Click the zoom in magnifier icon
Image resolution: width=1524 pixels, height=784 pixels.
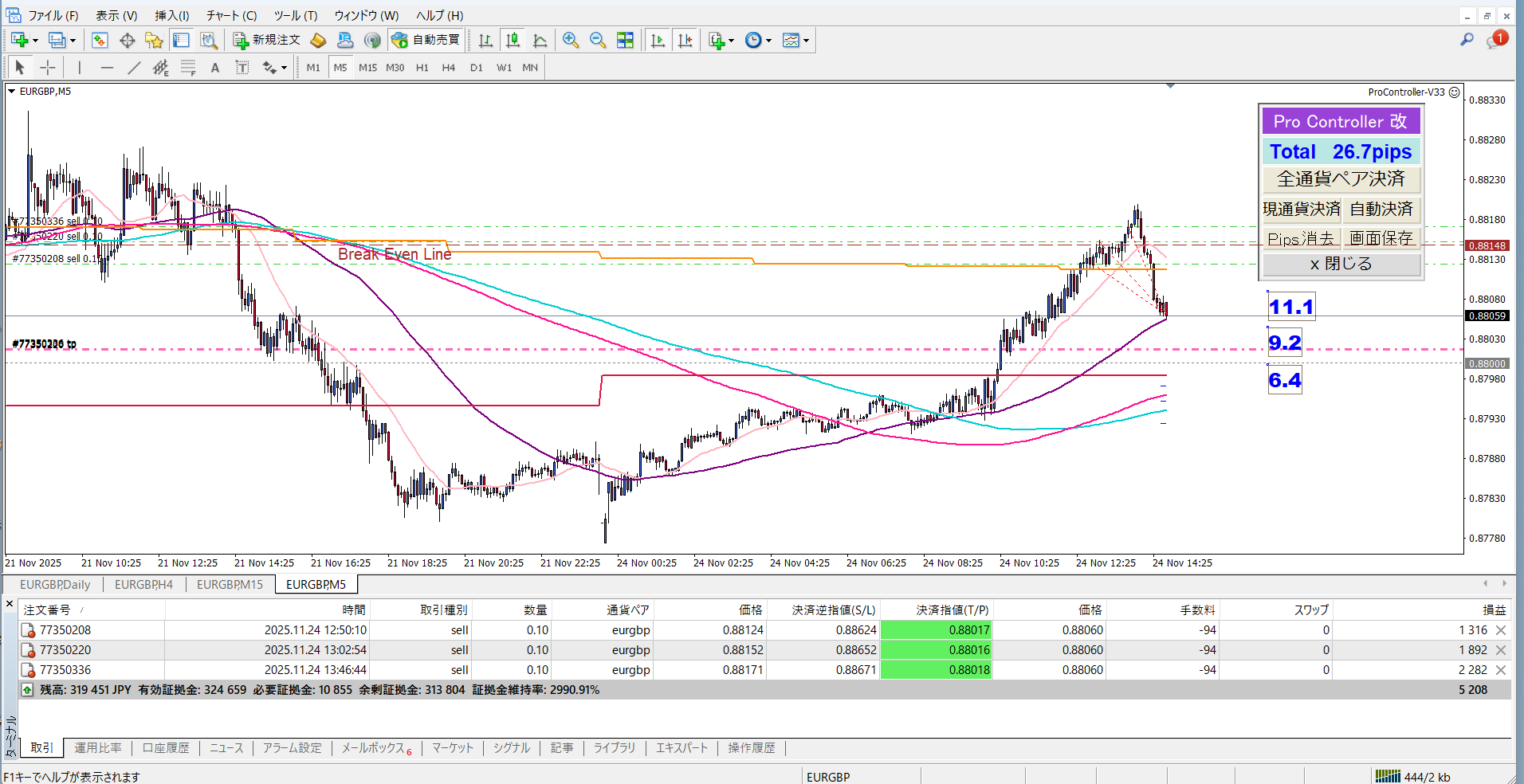tap(571, 40)
